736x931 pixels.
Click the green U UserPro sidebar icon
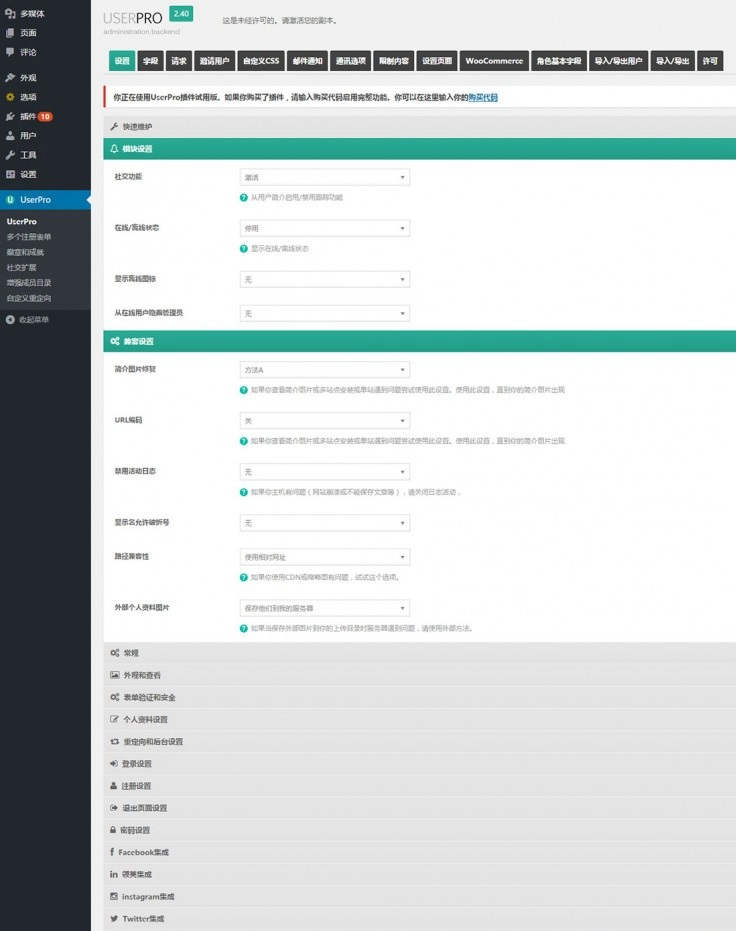pos(10,200)
